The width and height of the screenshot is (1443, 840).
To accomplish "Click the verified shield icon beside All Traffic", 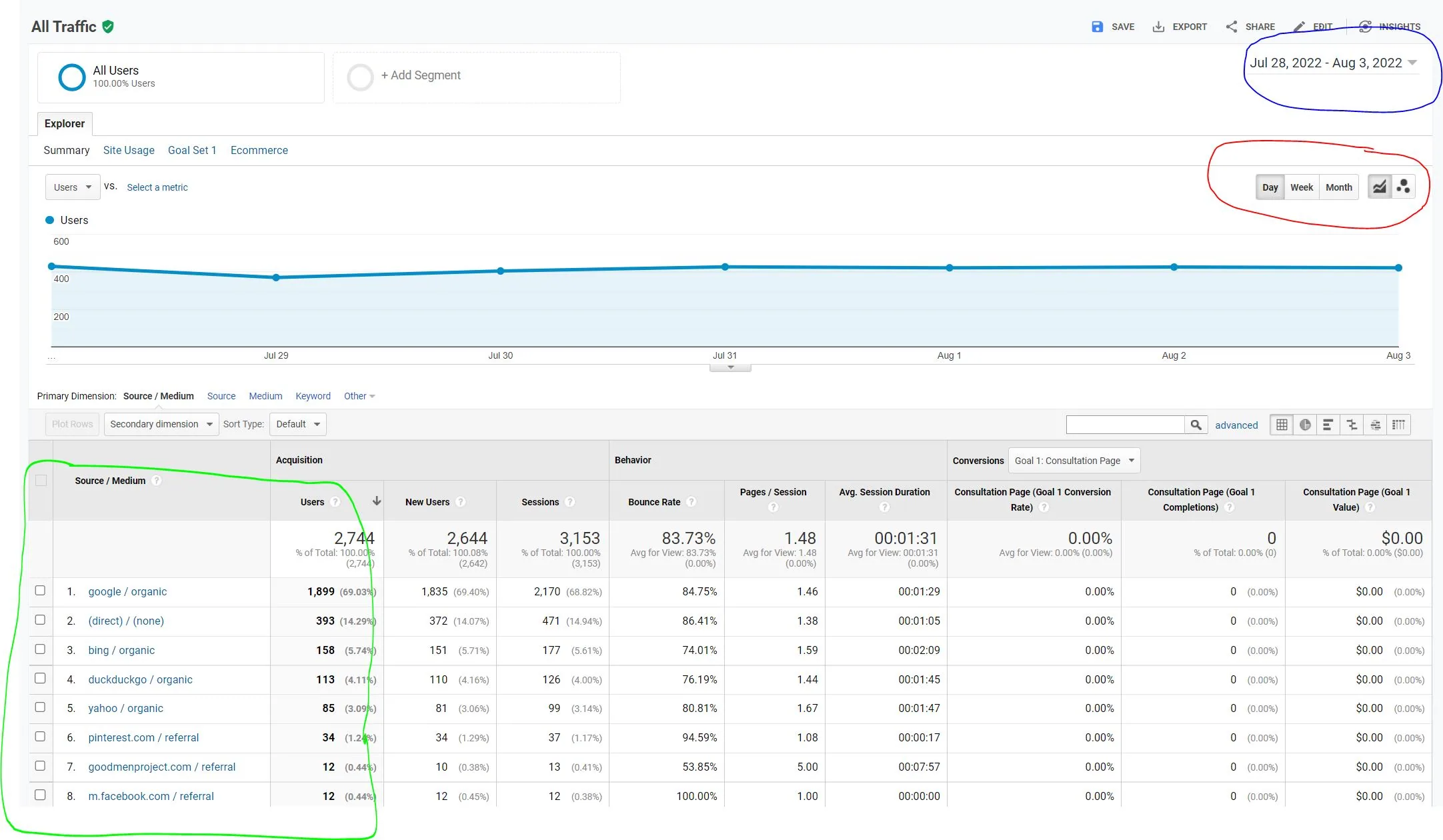I will tap(108, 27).
